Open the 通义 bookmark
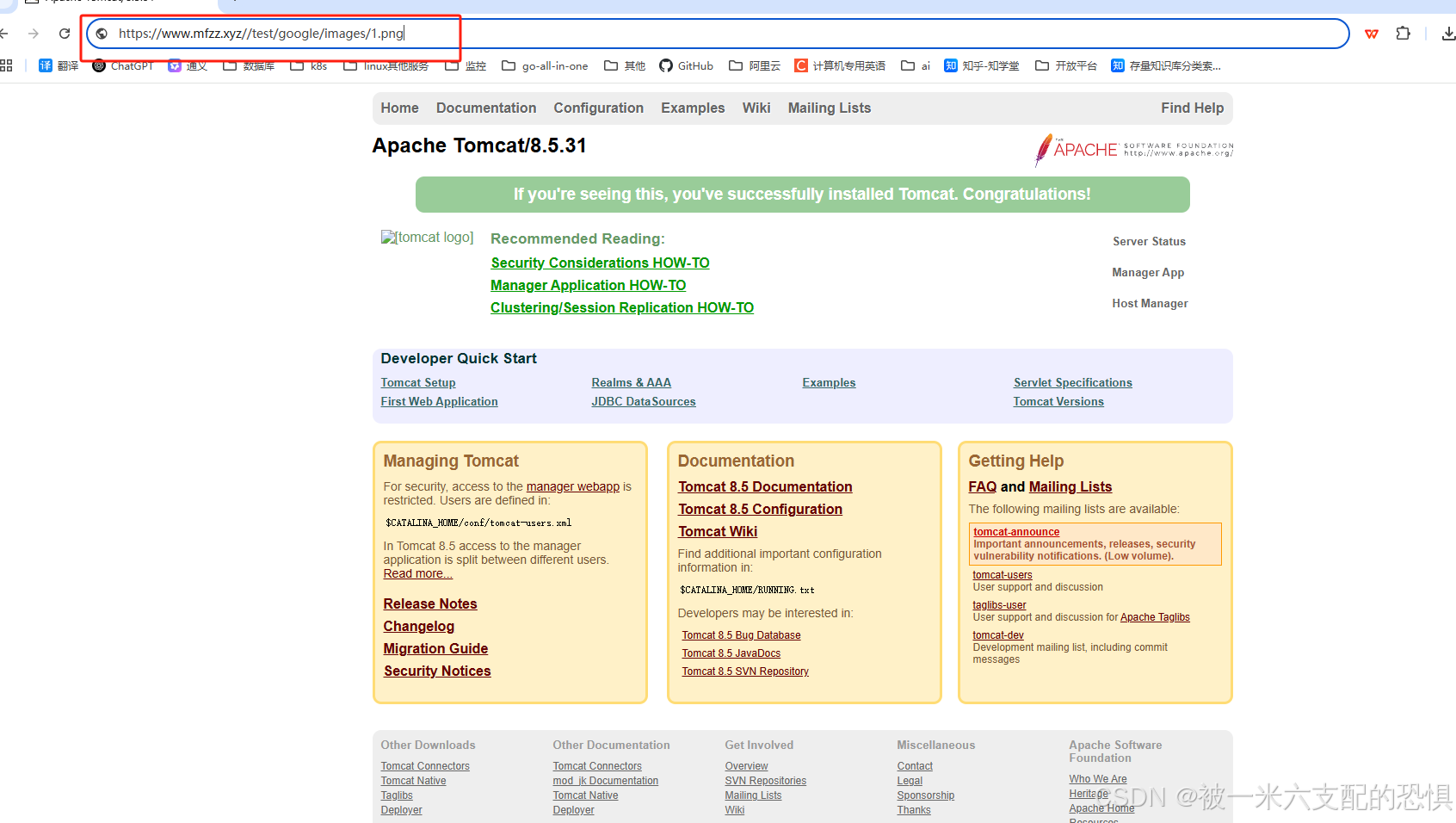Image resolution: width=1456 pixels, height=823 pixels. [188, 65]
